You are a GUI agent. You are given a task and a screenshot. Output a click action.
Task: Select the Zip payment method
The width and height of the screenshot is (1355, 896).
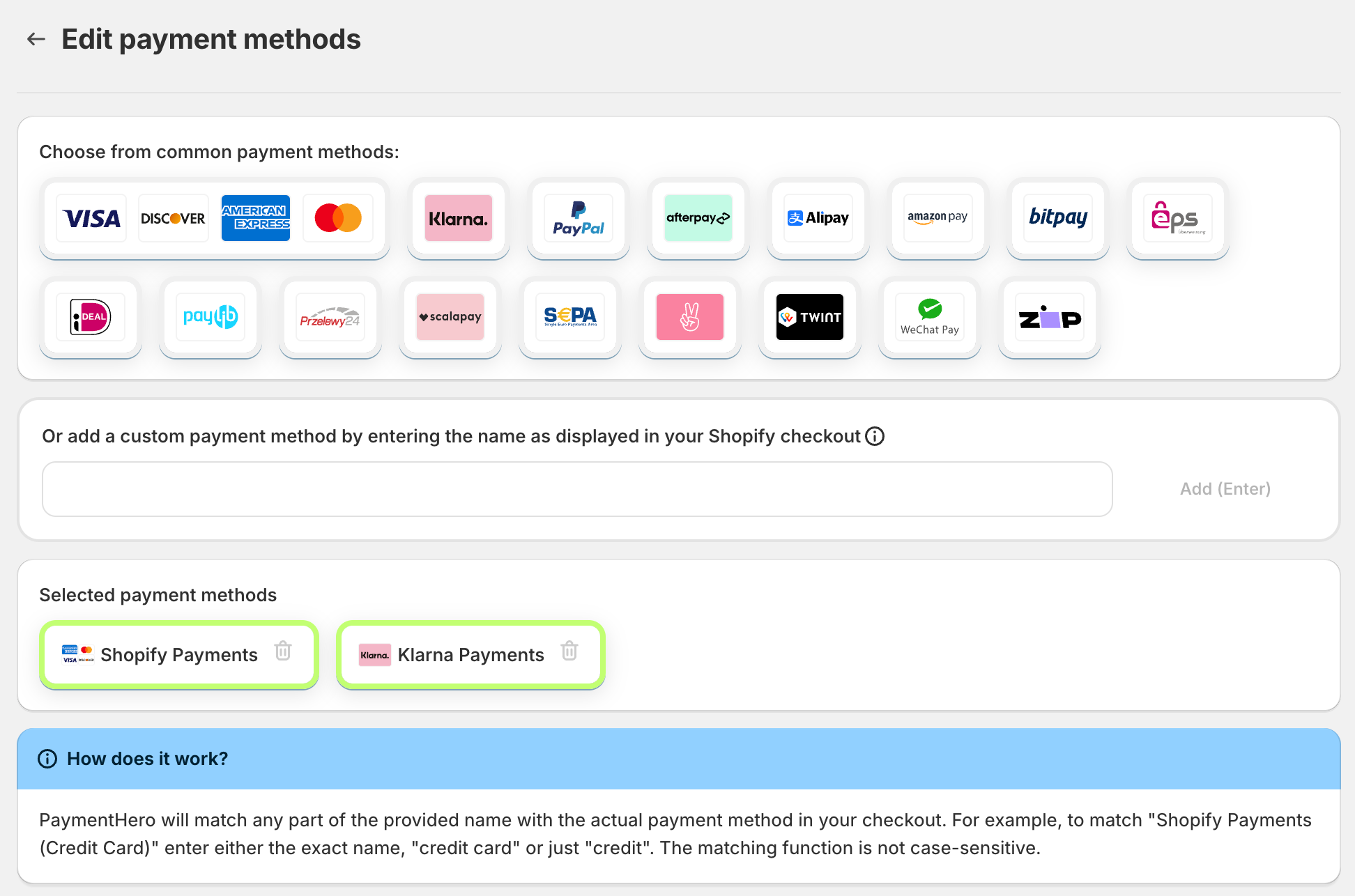(1050, 317)
